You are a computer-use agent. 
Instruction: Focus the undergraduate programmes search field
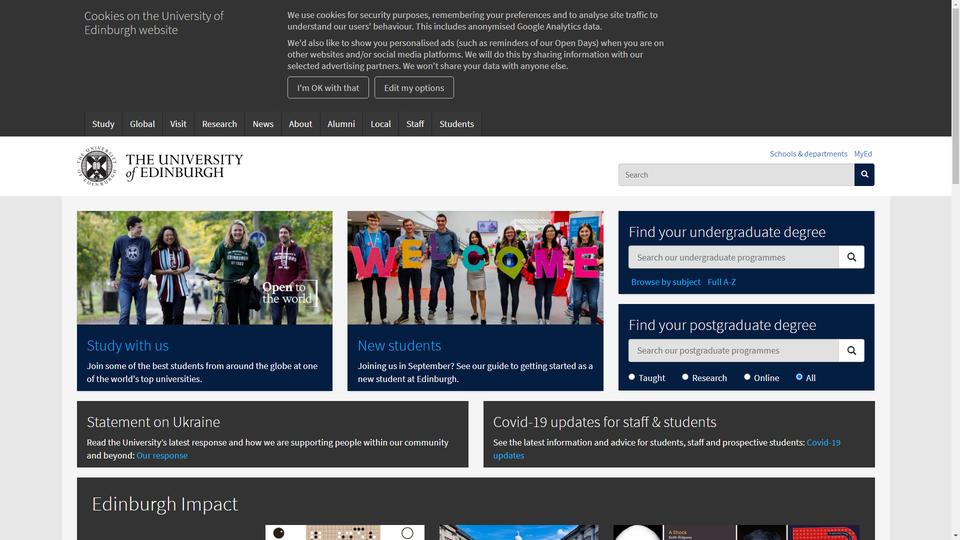[x=733, y=257]
